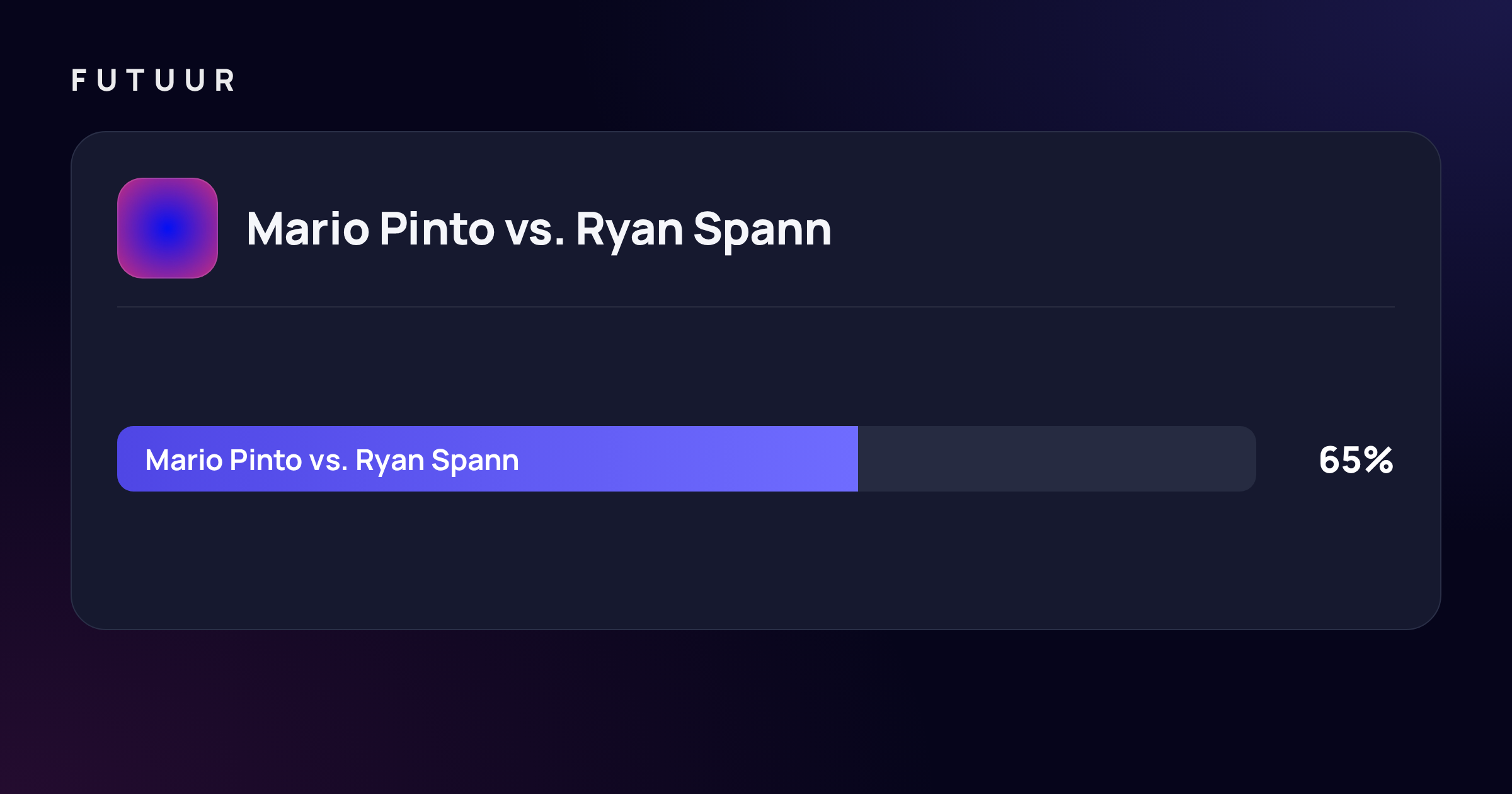
Task: Click the FUTUUR logo
Action: pyautogui.click(x=153, y=81)
